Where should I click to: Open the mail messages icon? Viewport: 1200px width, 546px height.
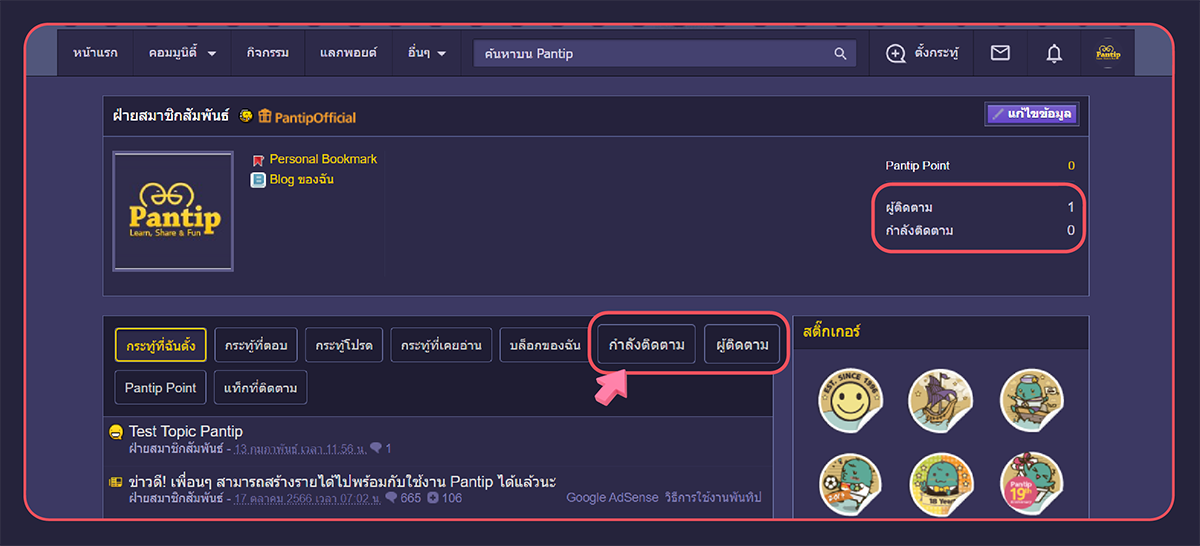[1000, 53]
